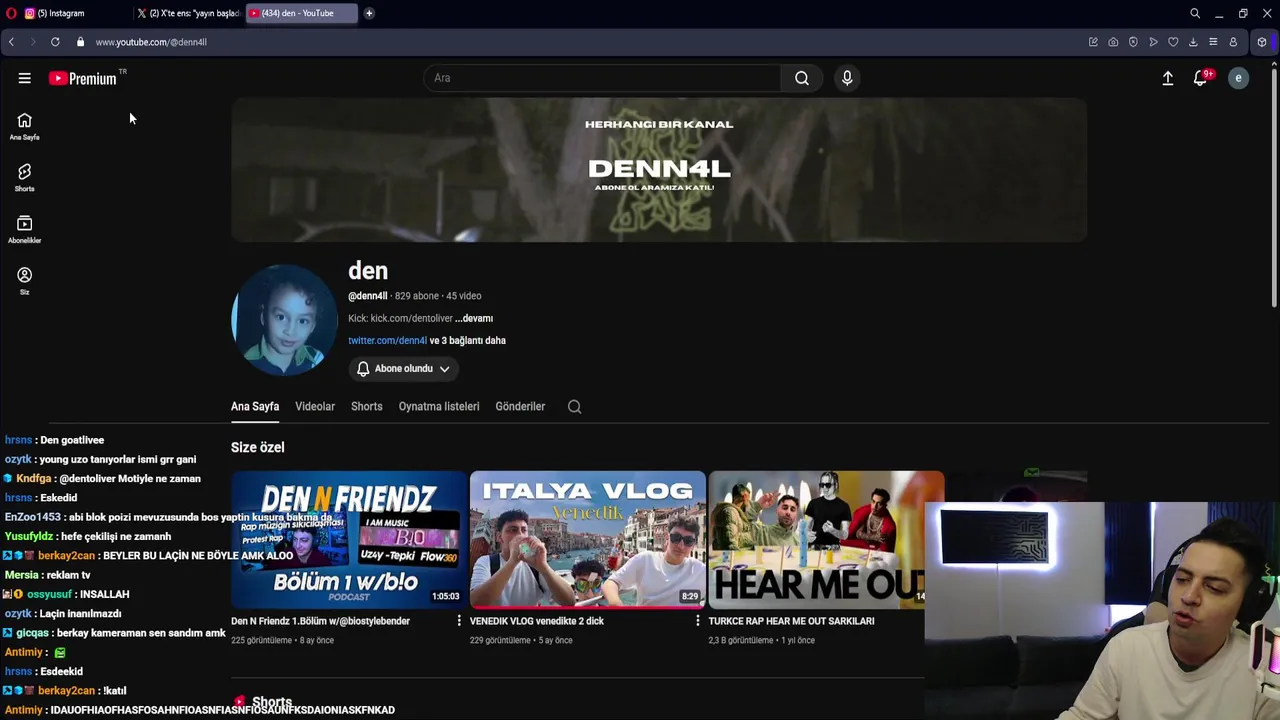Click chat message 'reklam tv' by Mersia
1280x720 pixels.
click(68, 575)
